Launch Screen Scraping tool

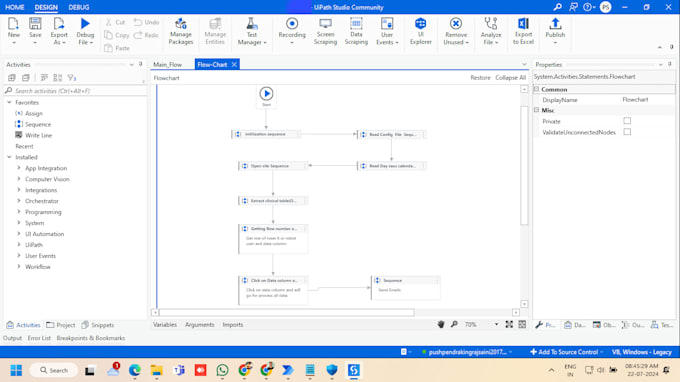click(325, 31)
